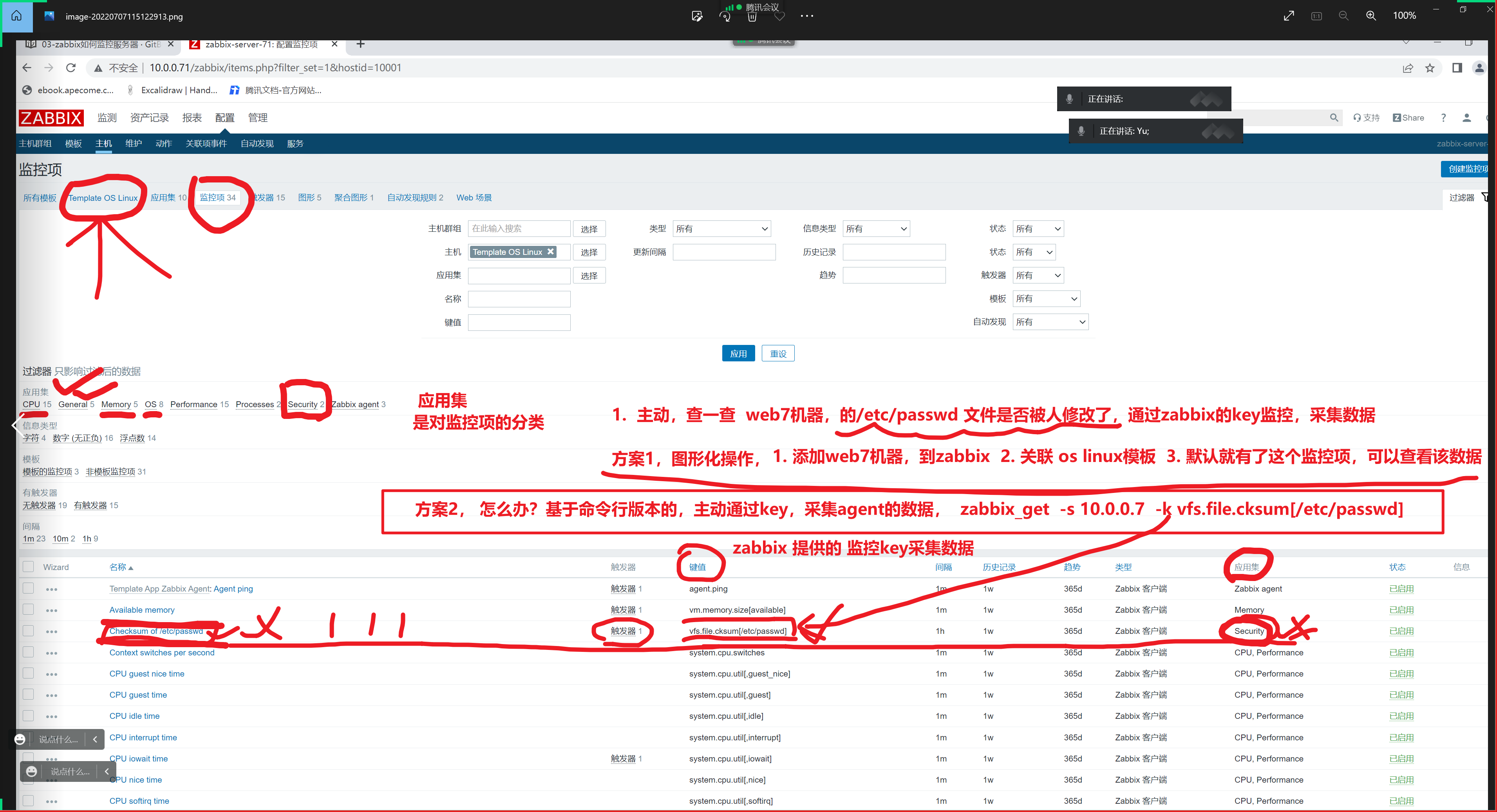The width and height of the screenshot is (1497, 812).
Task: Check the CPU softirq time checkbox
Action: point(28,800)
